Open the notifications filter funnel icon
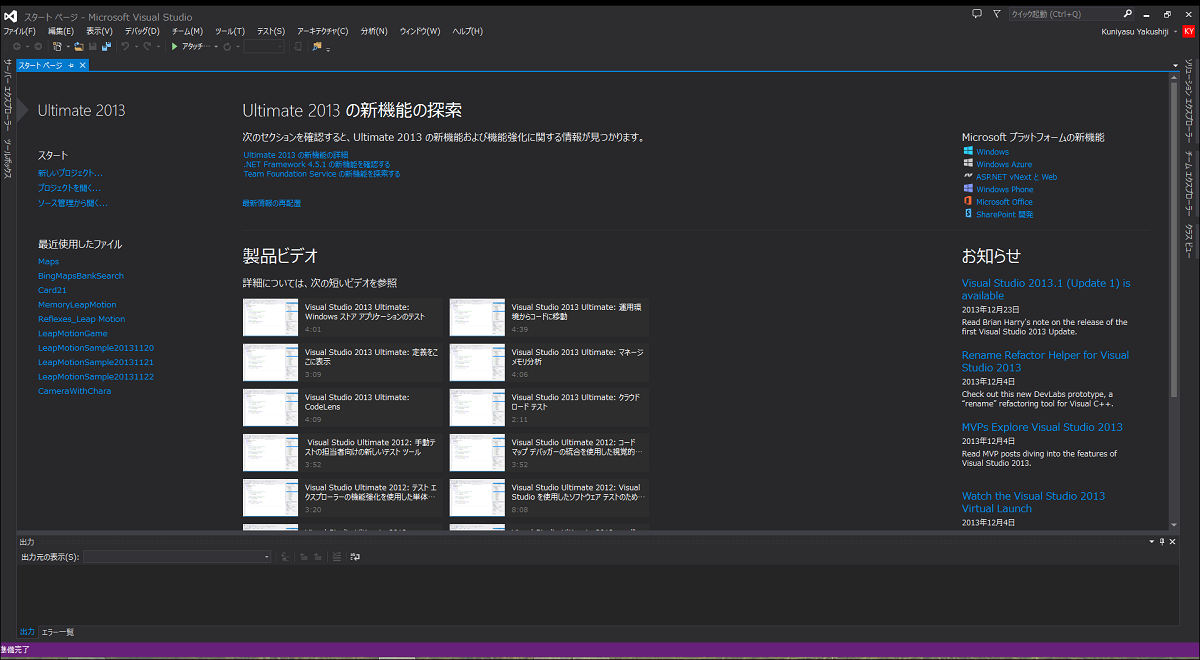 996,14
